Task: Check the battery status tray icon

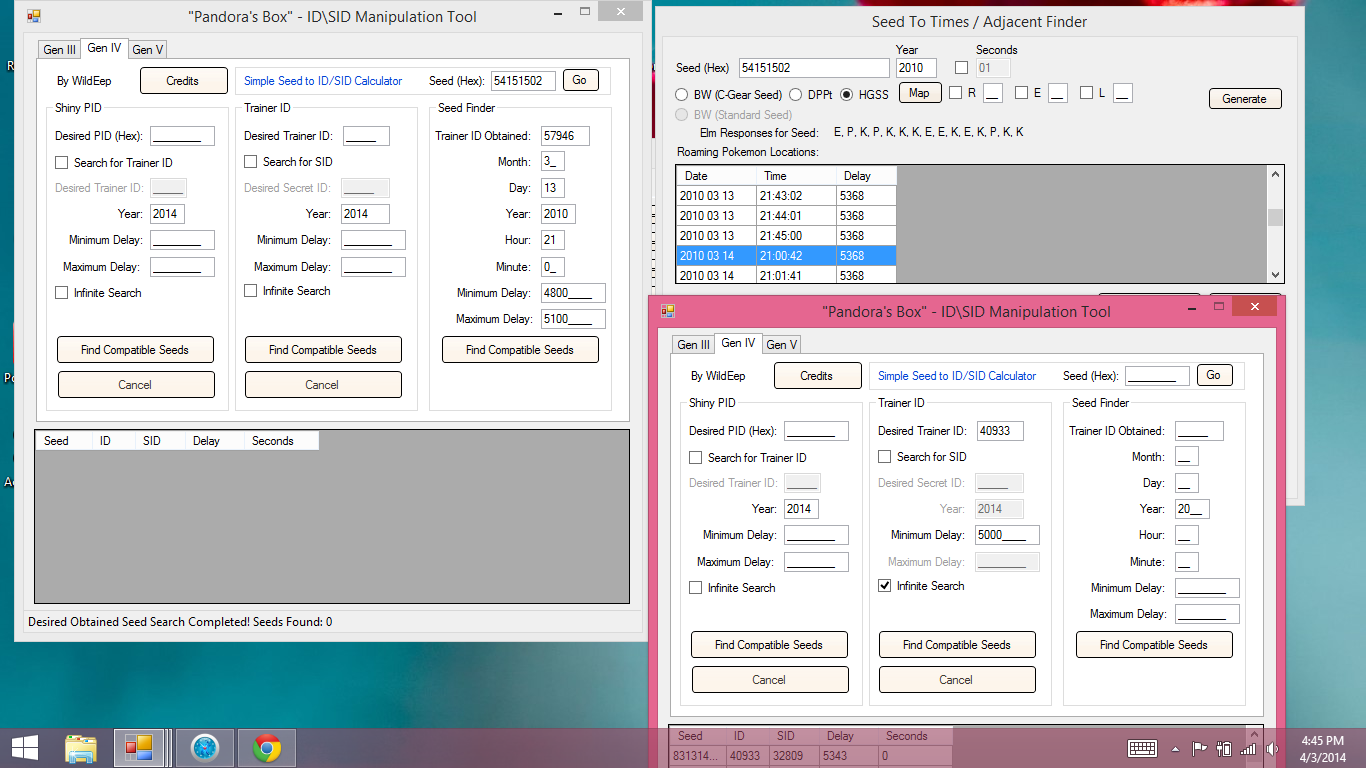Action: coord(1223,748)
